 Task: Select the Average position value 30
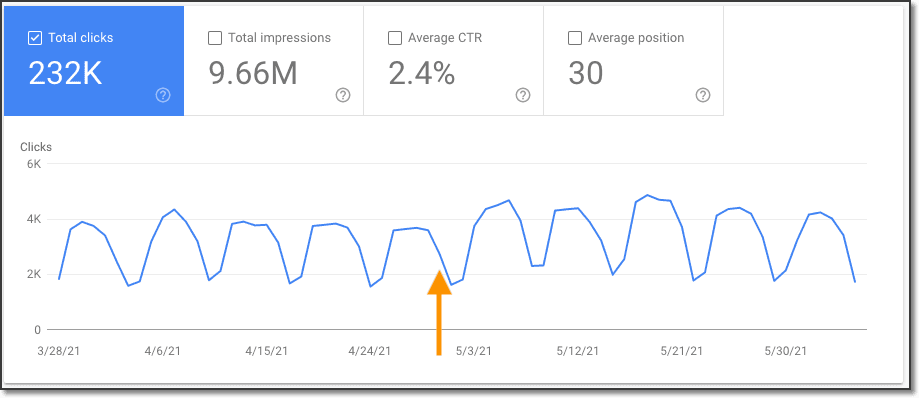coord(586,74)
